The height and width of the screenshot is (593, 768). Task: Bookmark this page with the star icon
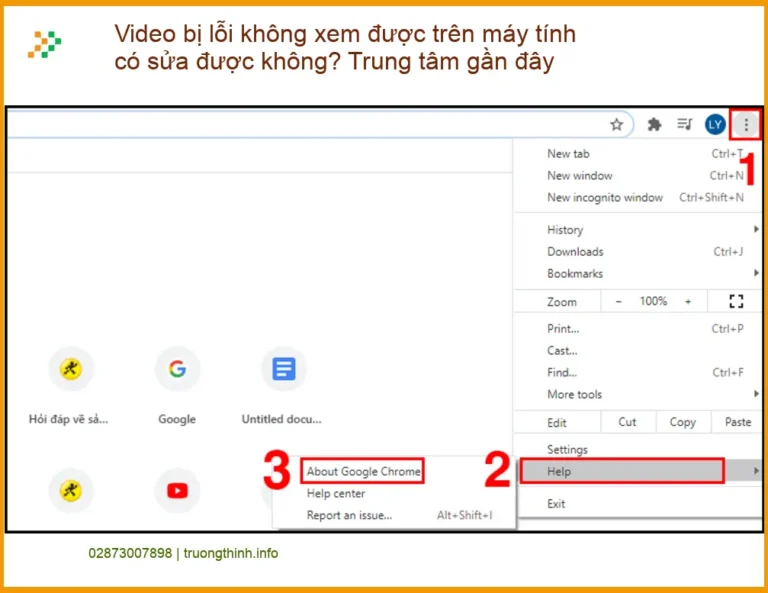click(617, 125)
